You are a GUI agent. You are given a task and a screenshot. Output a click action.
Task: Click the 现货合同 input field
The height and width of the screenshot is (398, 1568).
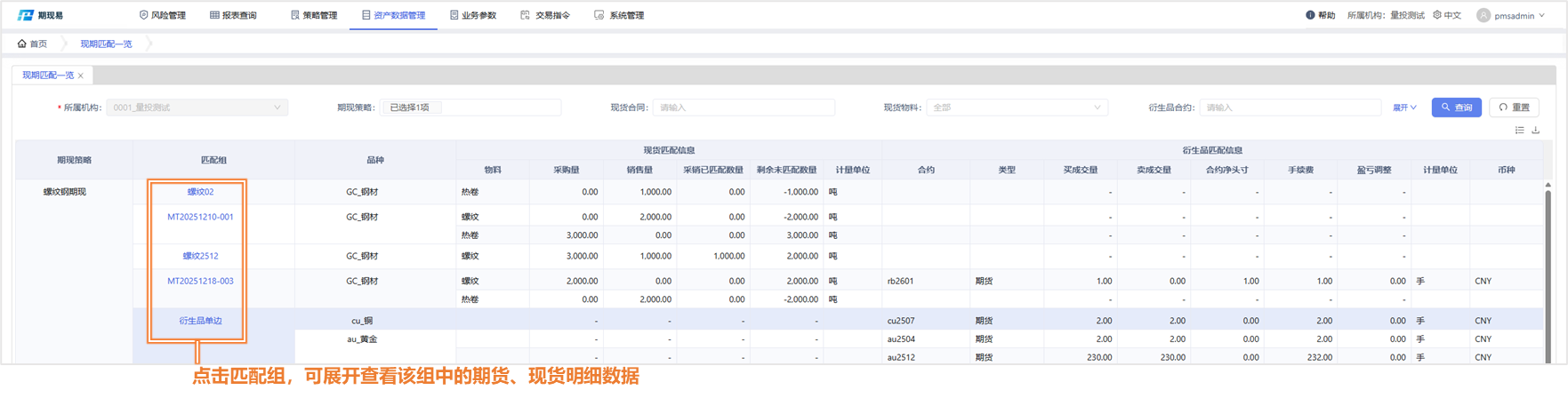(744, 107)
